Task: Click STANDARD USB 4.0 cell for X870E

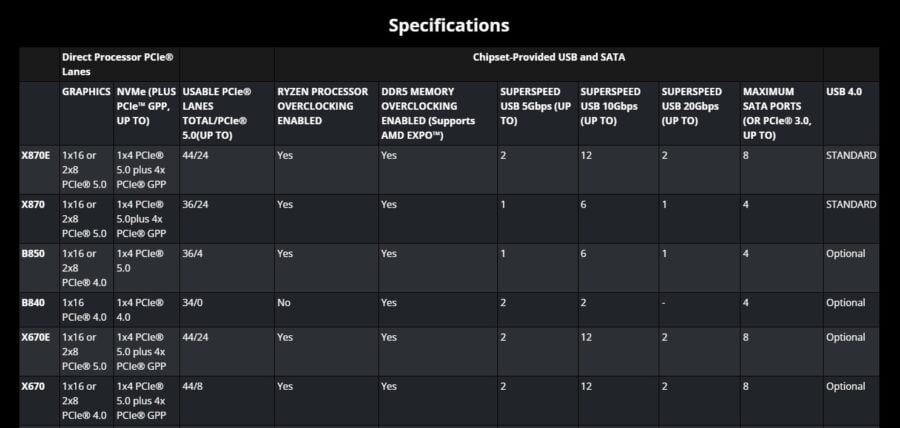Action: tap(851, 155)
